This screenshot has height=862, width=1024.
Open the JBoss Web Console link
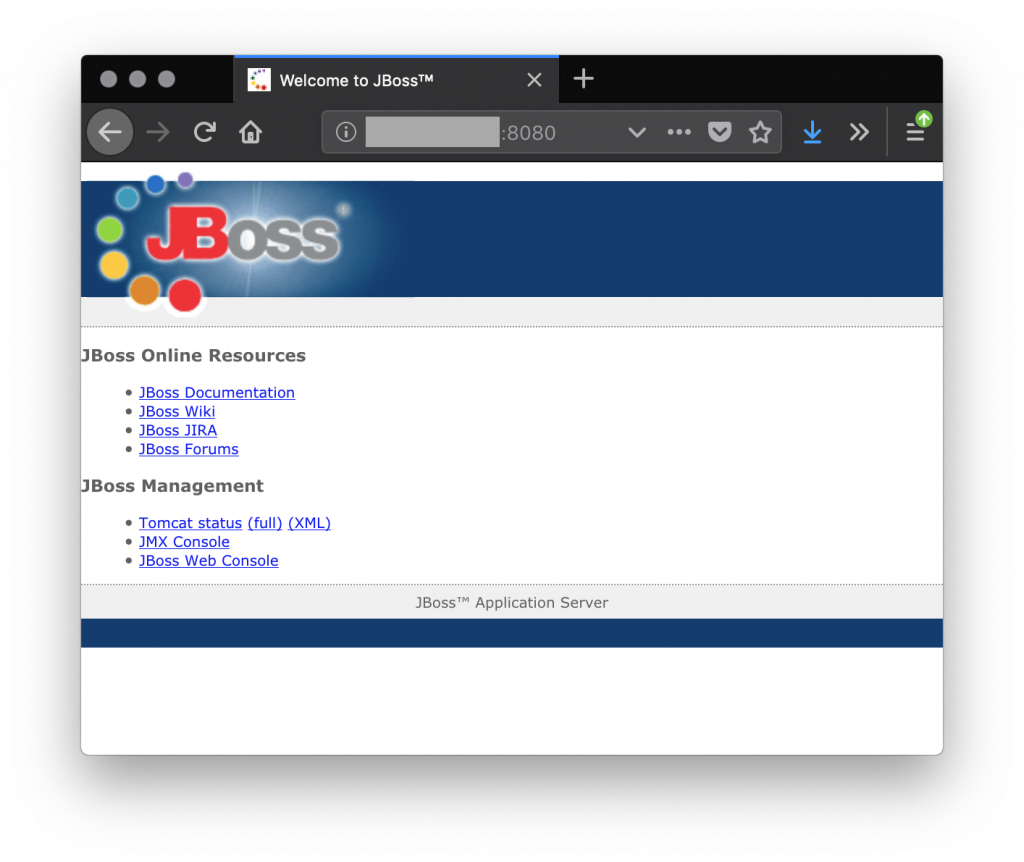[x=208, y=561]
